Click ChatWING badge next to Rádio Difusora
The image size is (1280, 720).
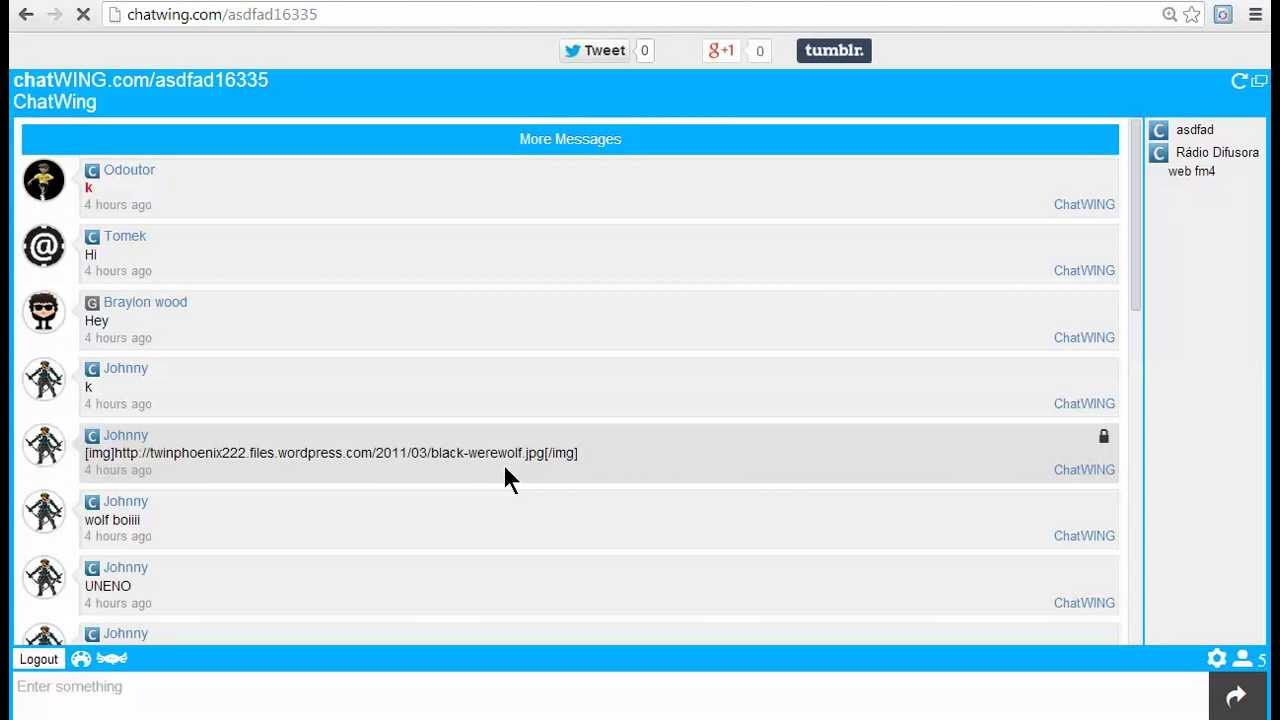[1158, 153]
